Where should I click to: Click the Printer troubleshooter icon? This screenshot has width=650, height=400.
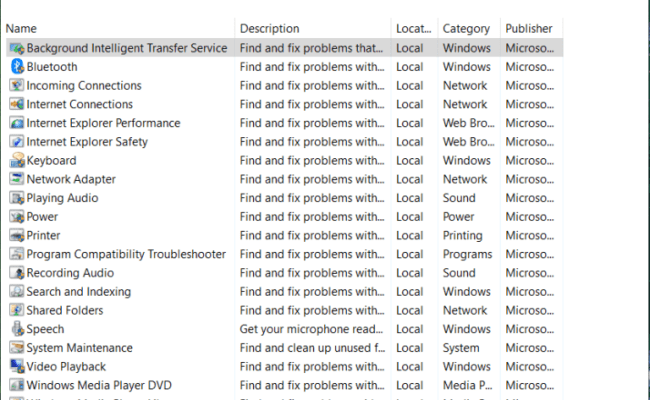tap(17, 236)
